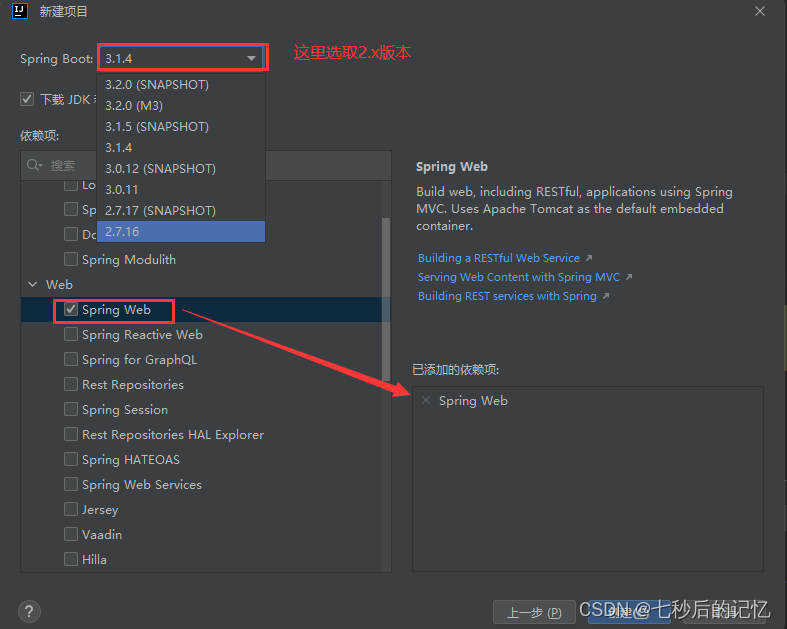Check Spring HATEOAS
This screenshot has width=787, height=629.
(x=71, y=459)
